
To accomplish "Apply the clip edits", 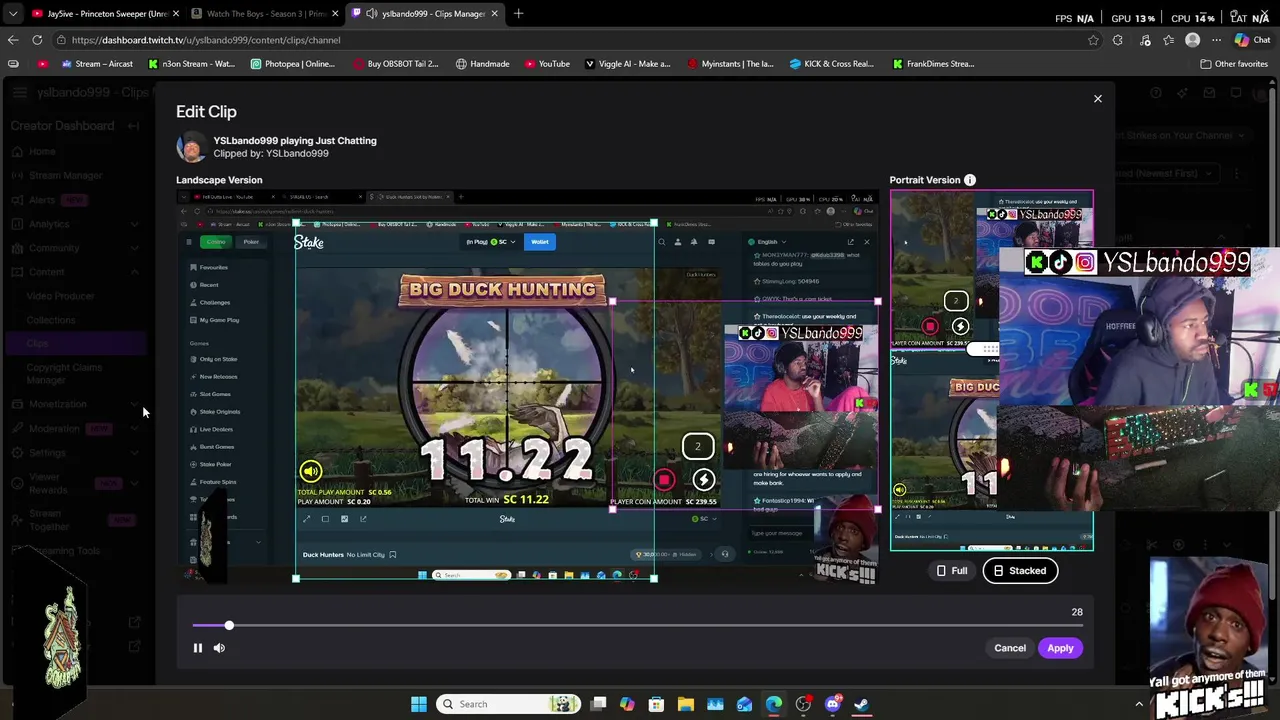I will [1060, 648].
